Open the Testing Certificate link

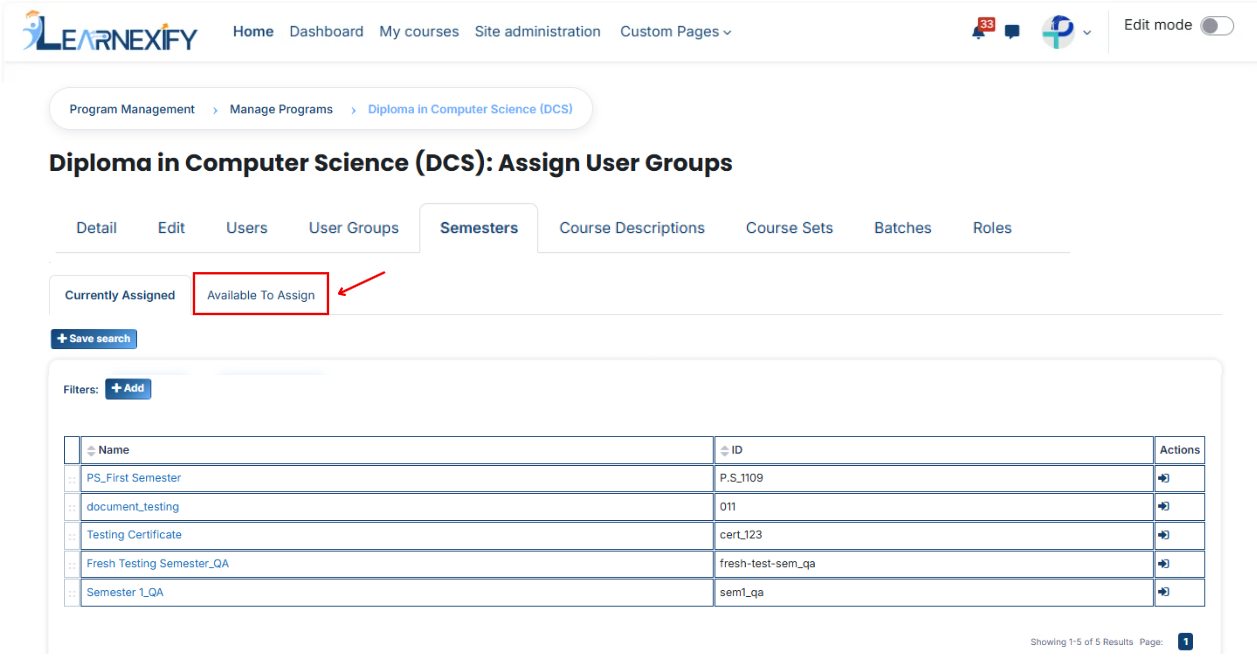pyautogui.click(x=134, y=535)
